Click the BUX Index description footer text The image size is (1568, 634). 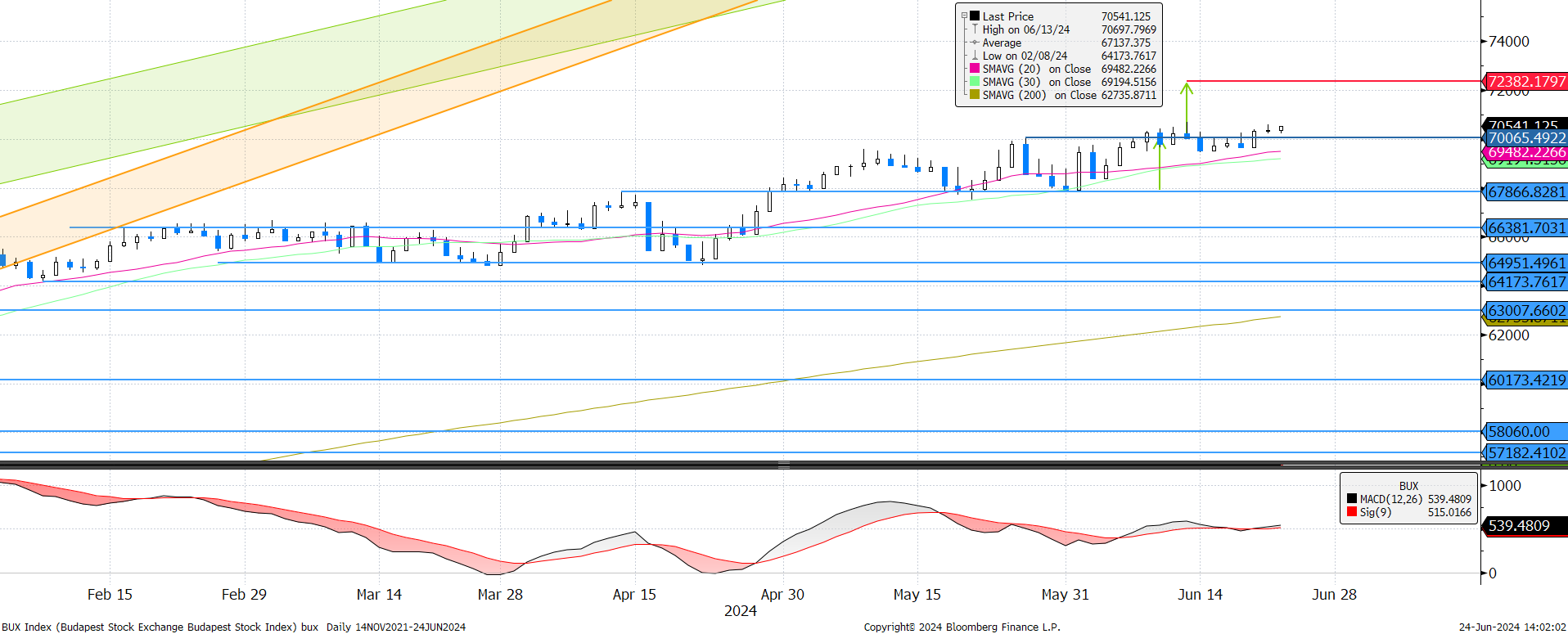click(233, 627)
